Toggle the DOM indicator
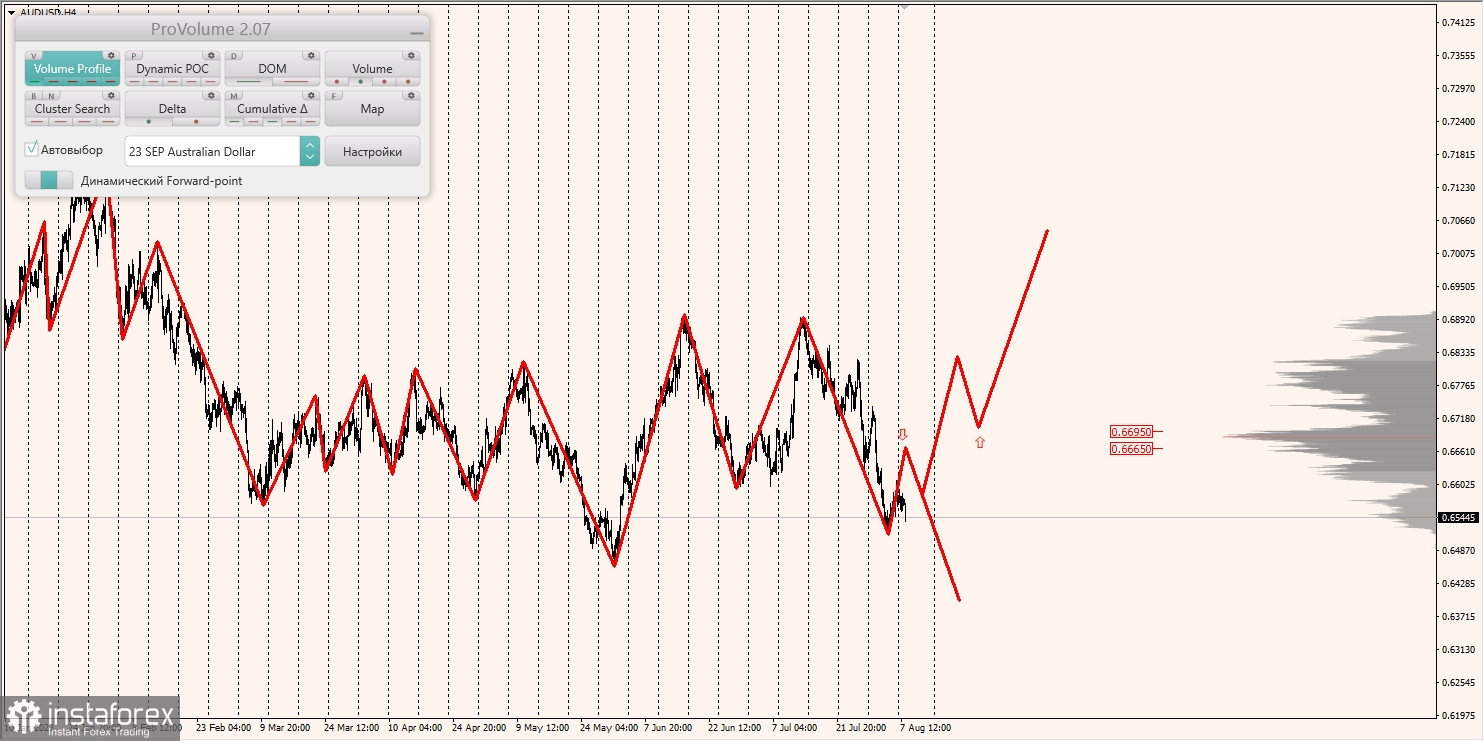Image resolution: width=1484 pixels, height=741 pixels. [x=272, y=69]
